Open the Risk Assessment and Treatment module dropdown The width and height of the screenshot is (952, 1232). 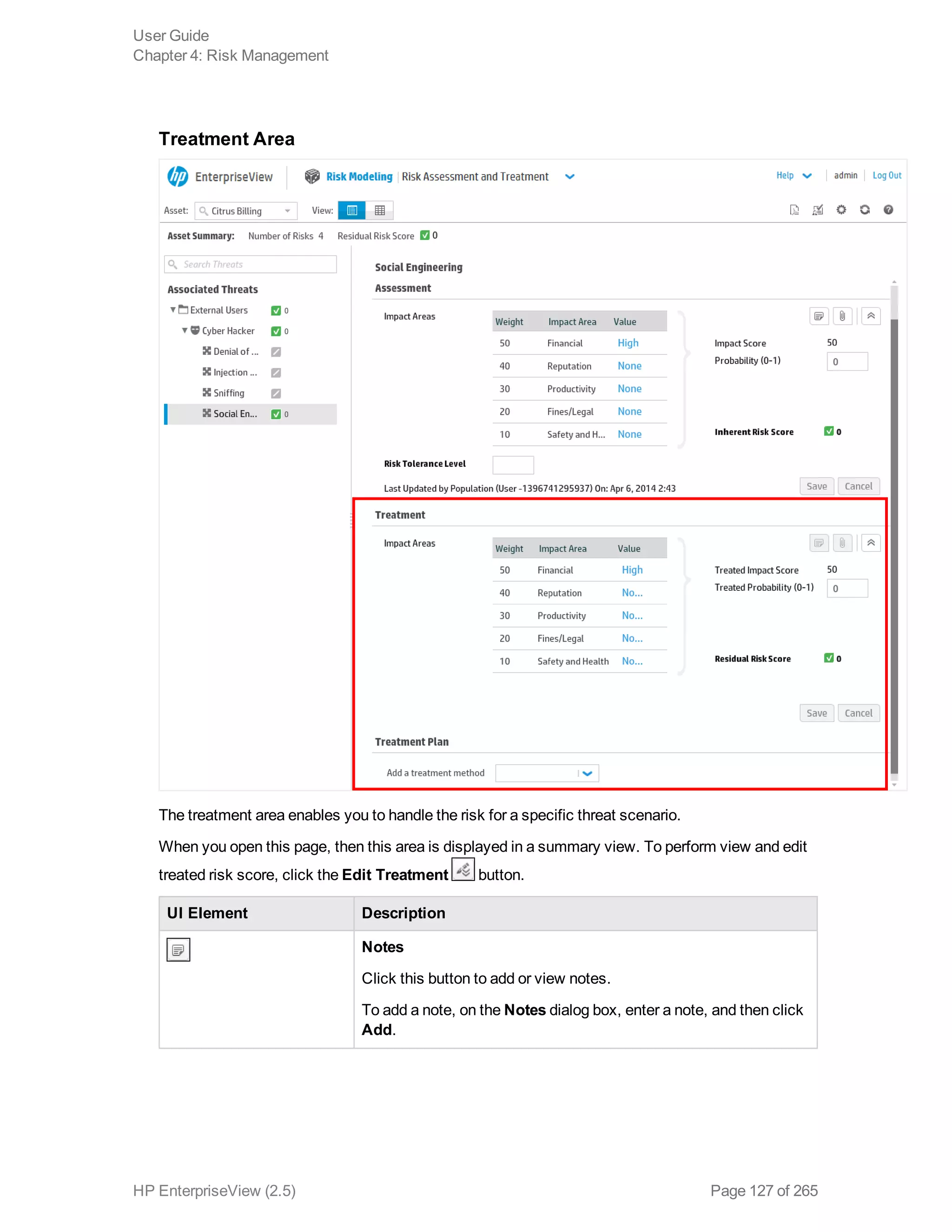point(569,177)
